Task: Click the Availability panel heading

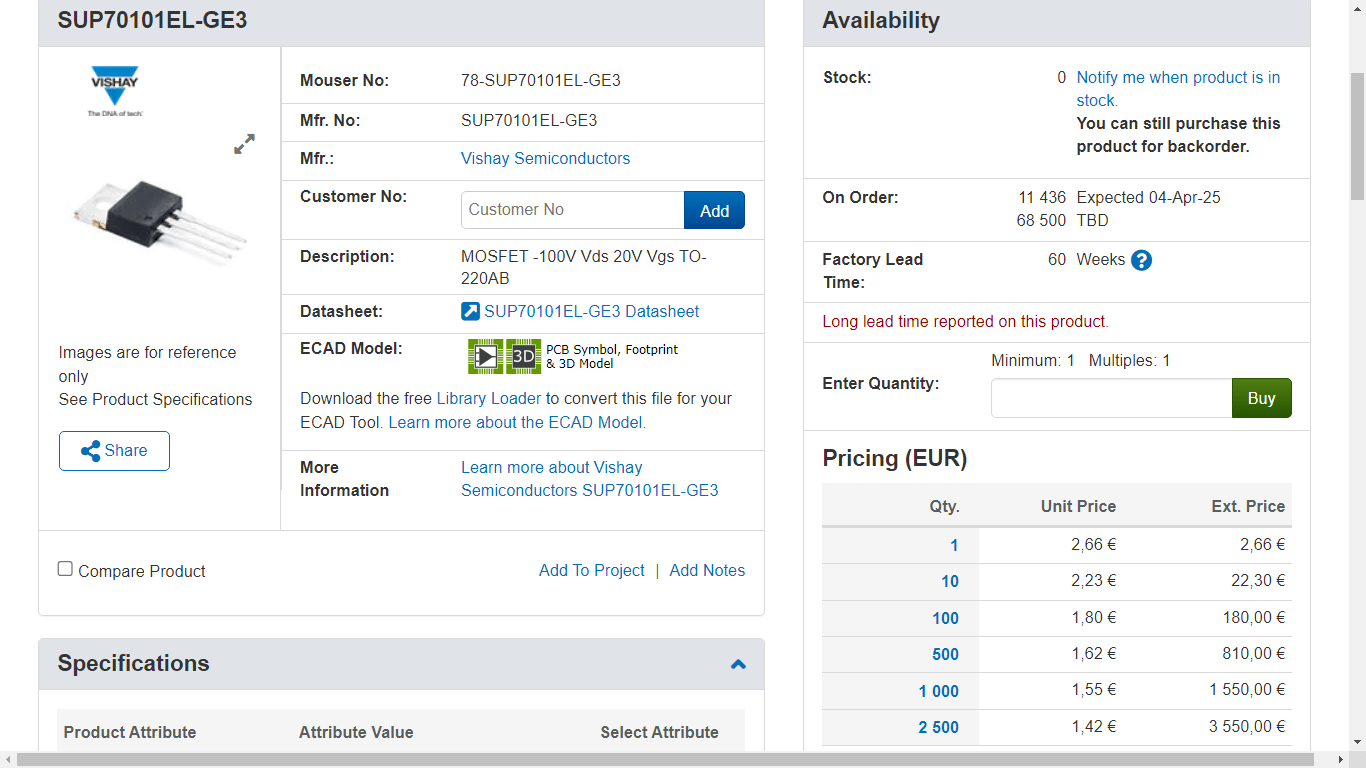Action: click(x=881, y=20)
